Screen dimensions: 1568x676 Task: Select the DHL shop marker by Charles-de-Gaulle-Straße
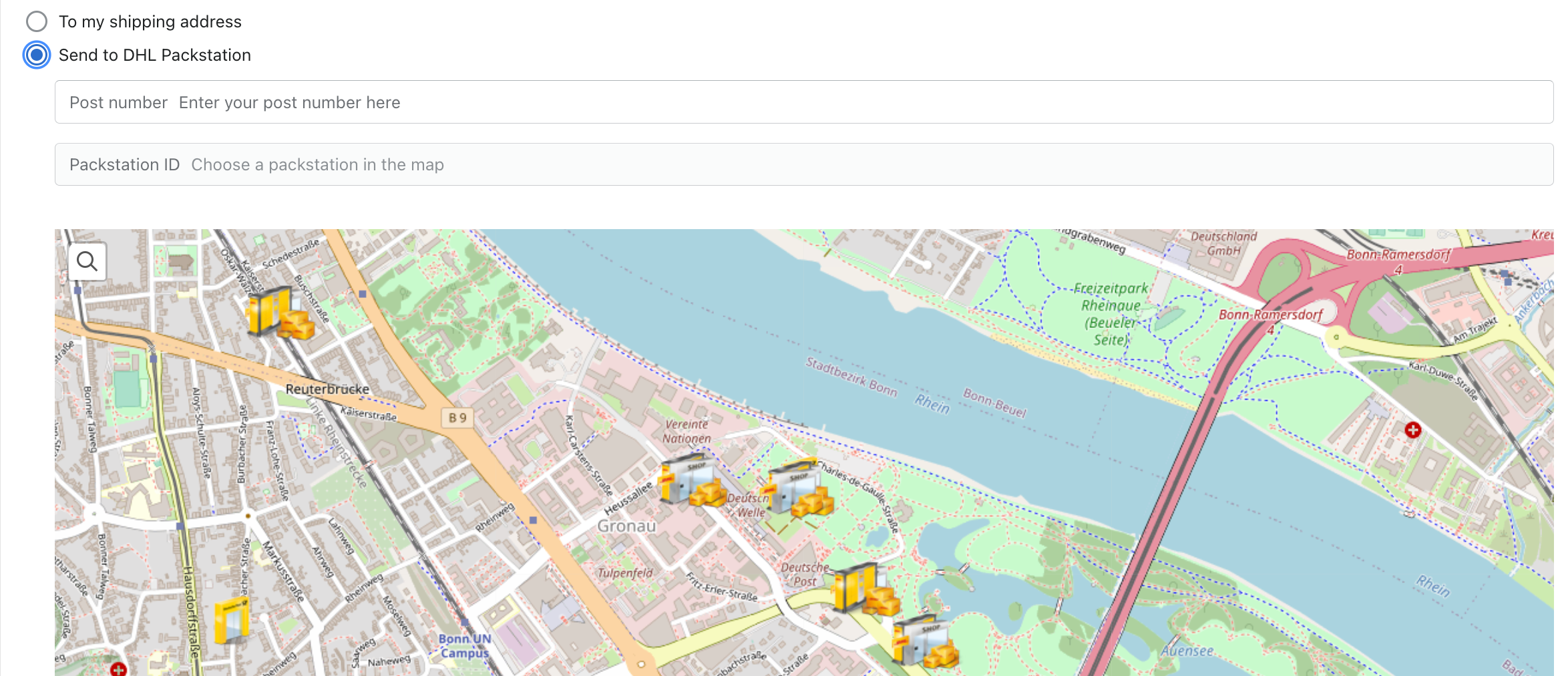click(x=799, y=488)
